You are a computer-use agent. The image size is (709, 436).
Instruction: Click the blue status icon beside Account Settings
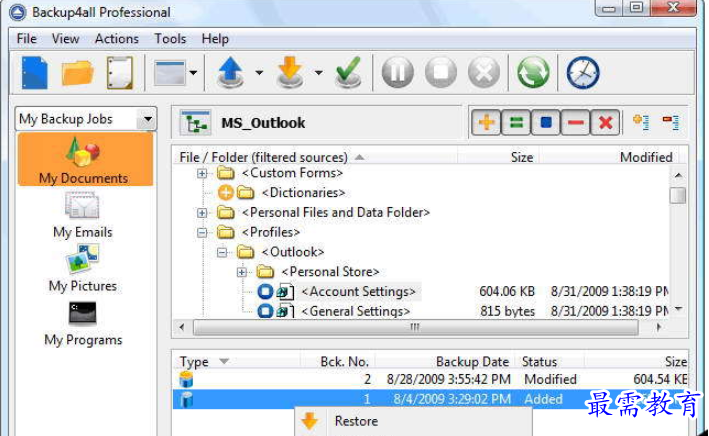pos(265,292)
